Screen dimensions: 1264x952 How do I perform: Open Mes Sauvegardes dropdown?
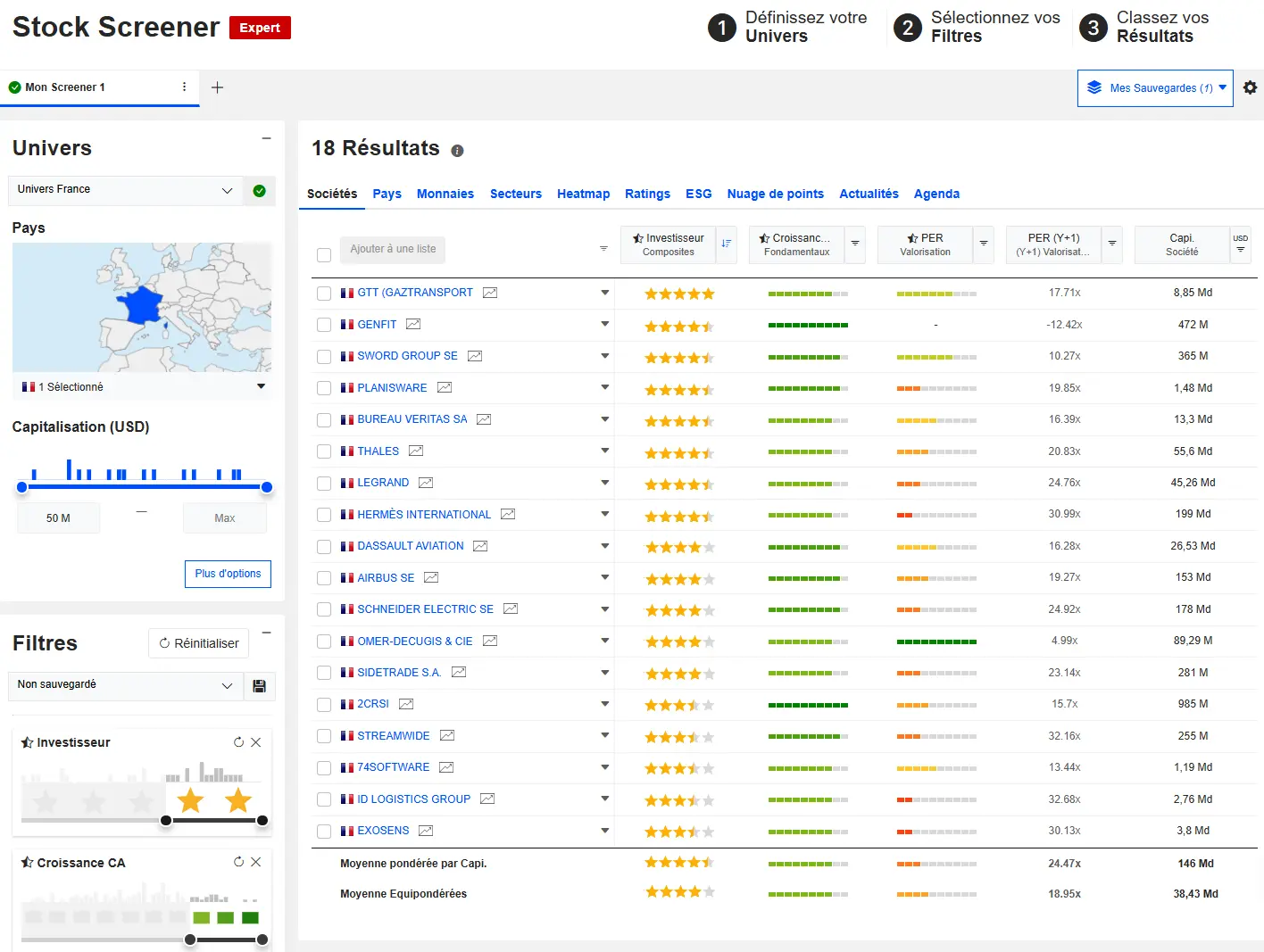(x=1155, y=88)
